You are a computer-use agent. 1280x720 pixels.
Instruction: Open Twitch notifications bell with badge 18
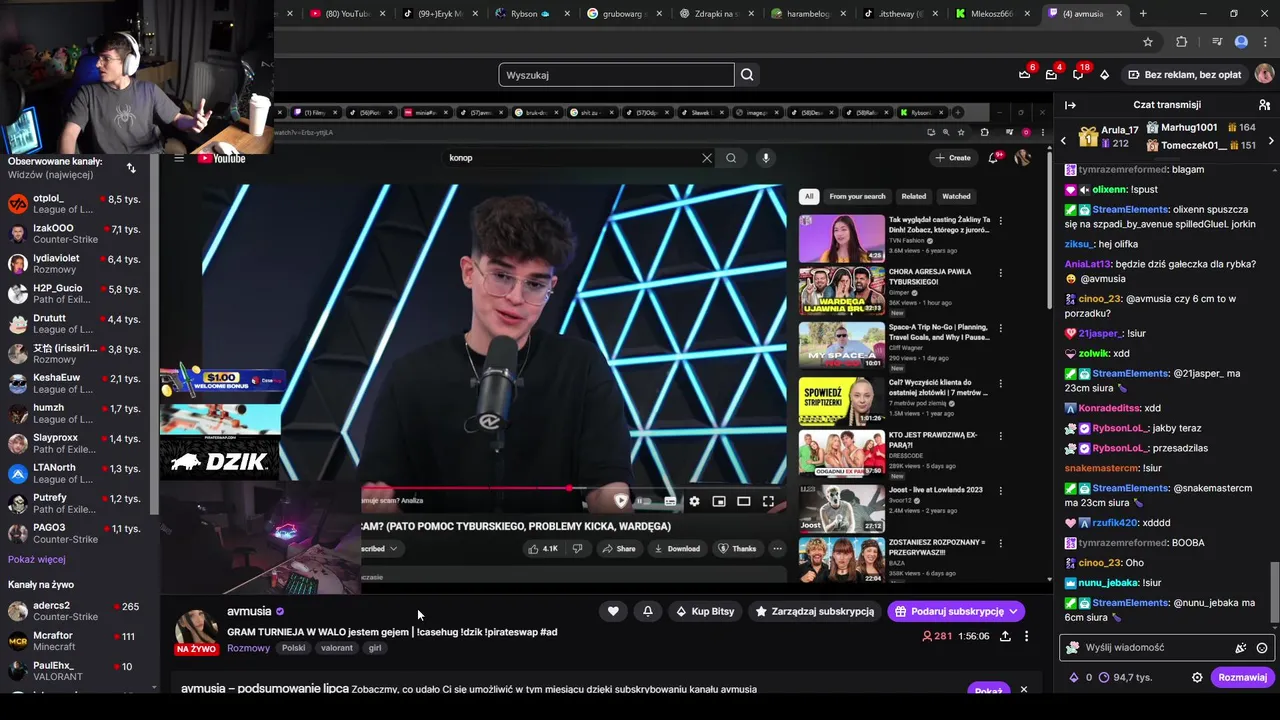(x=1078, y=74)
